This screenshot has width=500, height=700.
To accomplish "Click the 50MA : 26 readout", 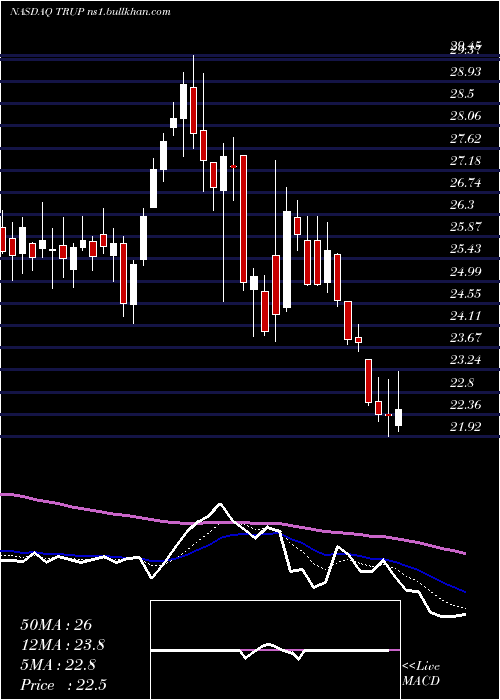I will pos(56,625).
